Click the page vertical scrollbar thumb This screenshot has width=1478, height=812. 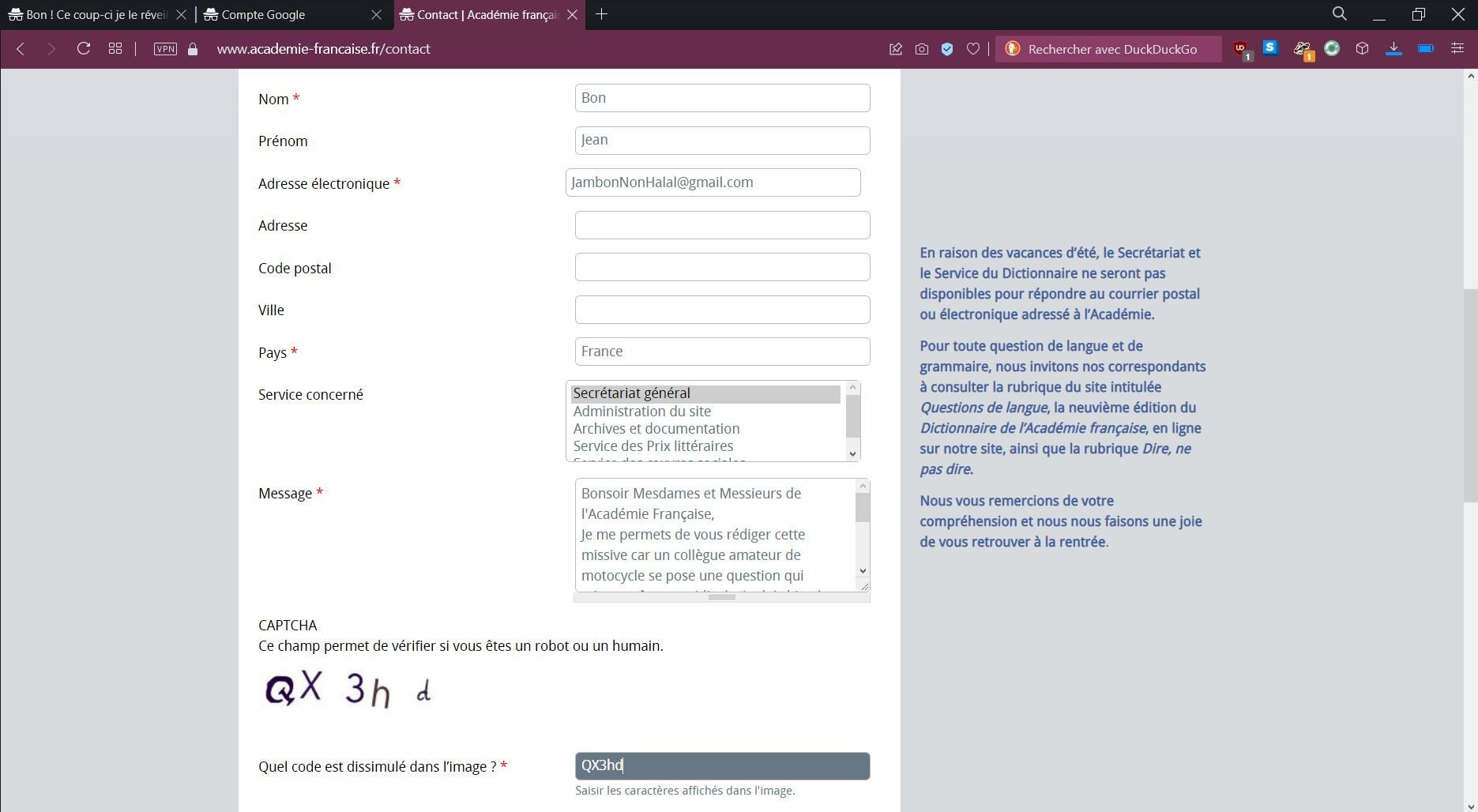point(1470,395)
